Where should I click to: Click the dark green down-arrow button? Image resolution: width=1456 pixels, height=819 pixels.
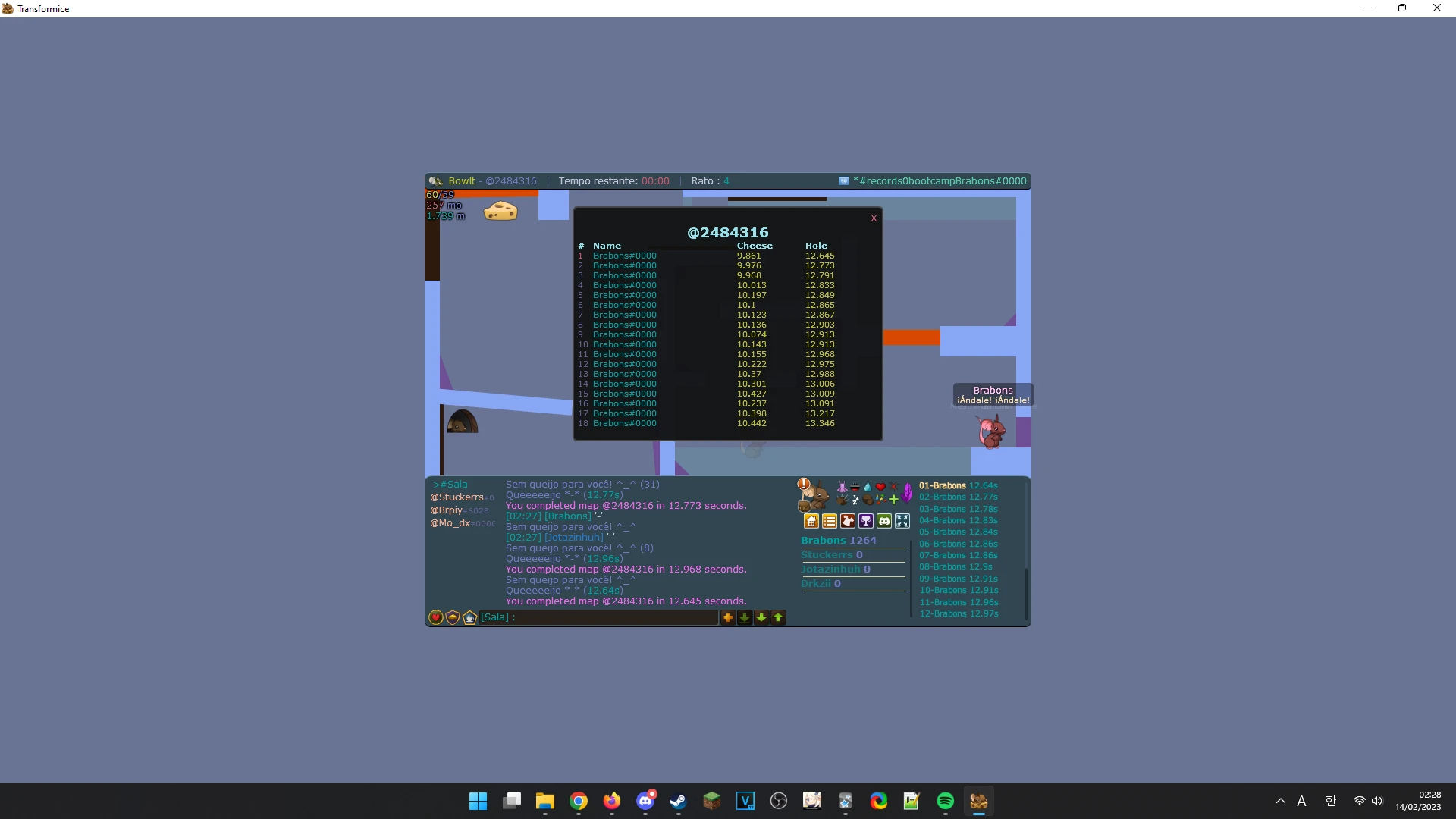[745, 618]
